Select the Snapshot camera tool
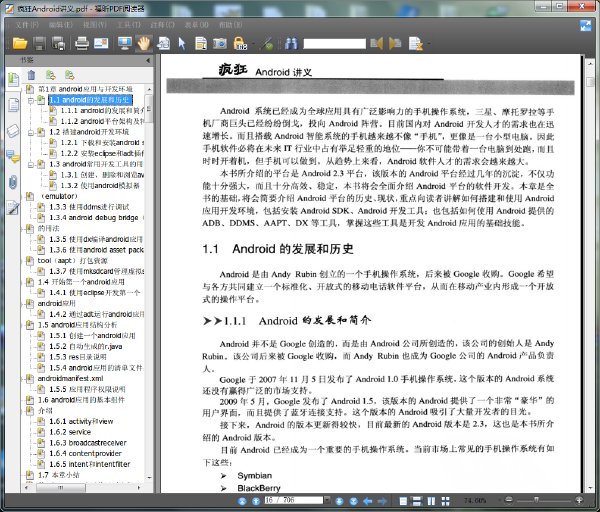Viewport: 600px width, 512px height. [x=220, y=43]
